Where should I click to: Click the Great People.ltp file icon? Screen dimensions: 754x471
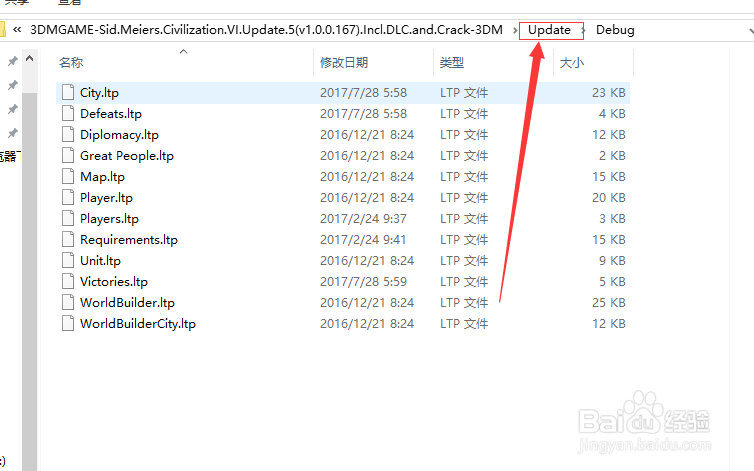coord(68,155)
